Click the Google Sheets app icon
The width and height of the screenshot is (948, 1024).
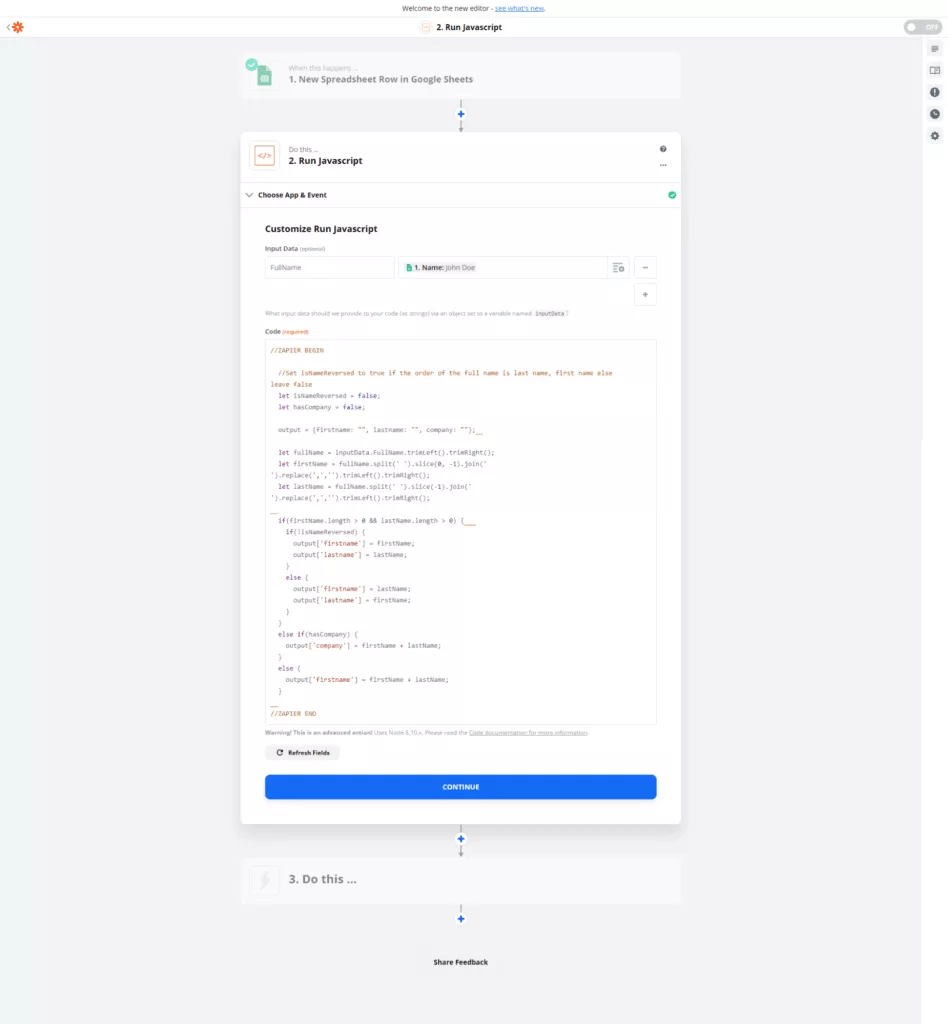(x=264, y=76)
